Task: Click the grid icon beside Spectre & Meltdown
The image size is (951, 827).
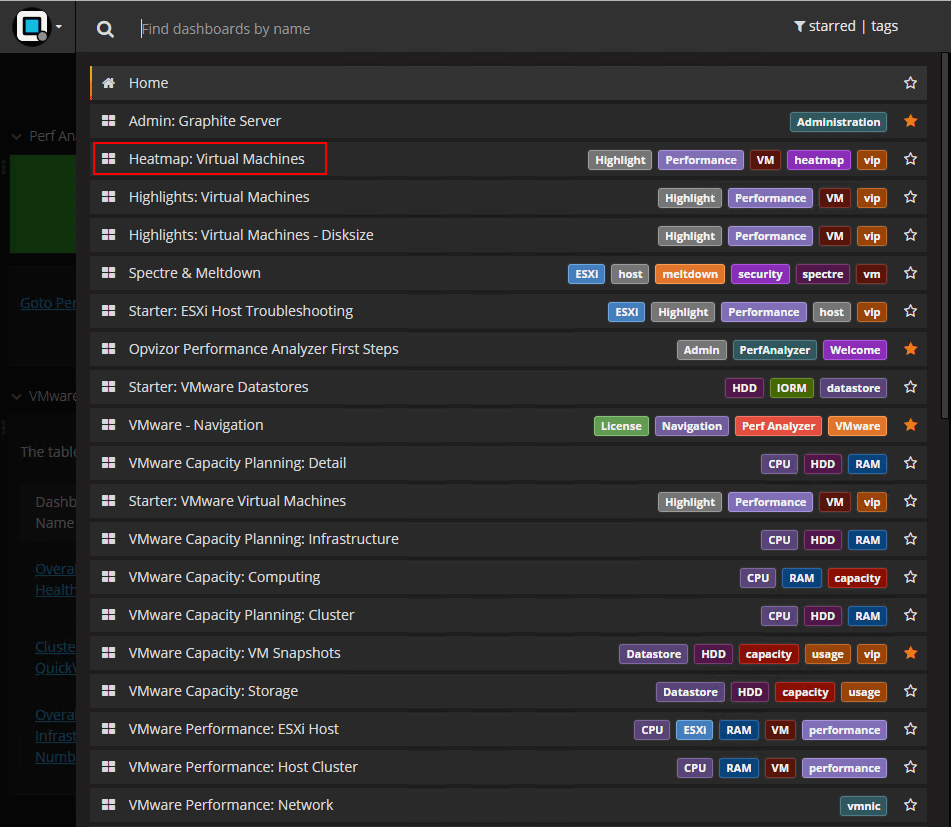Action: 108,272
